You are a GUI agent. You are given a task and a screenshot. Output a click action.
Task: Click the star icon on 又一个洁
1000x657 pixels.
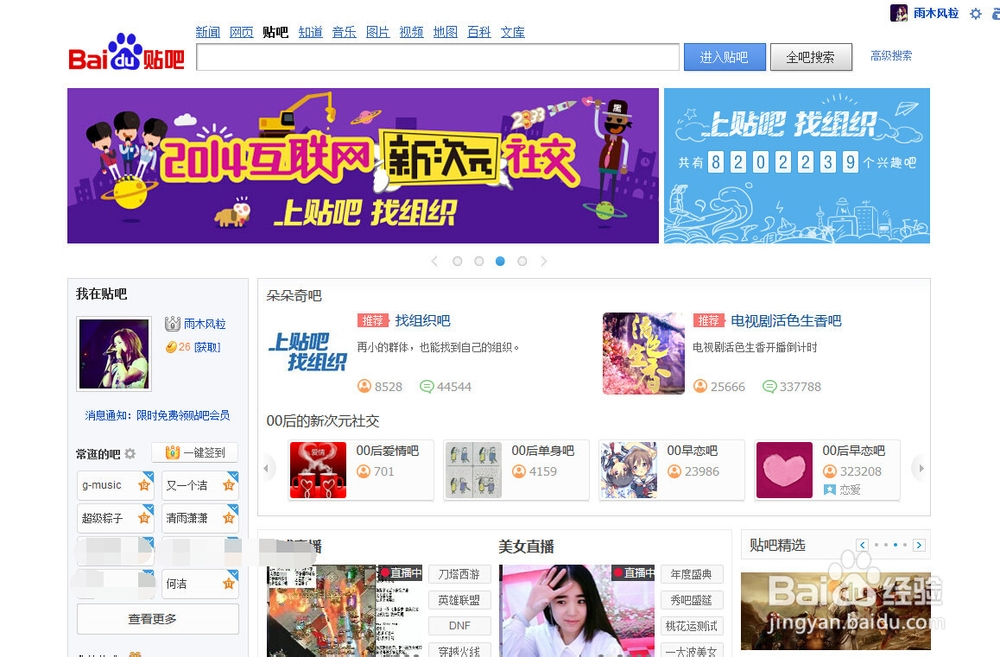point(228,485)
